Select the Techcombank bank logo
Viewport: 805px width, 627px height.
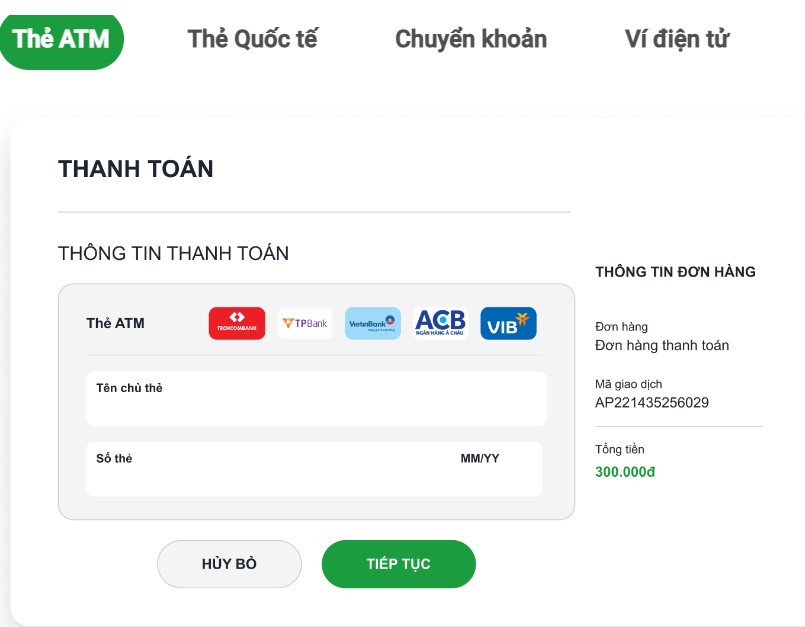(237, 324)
